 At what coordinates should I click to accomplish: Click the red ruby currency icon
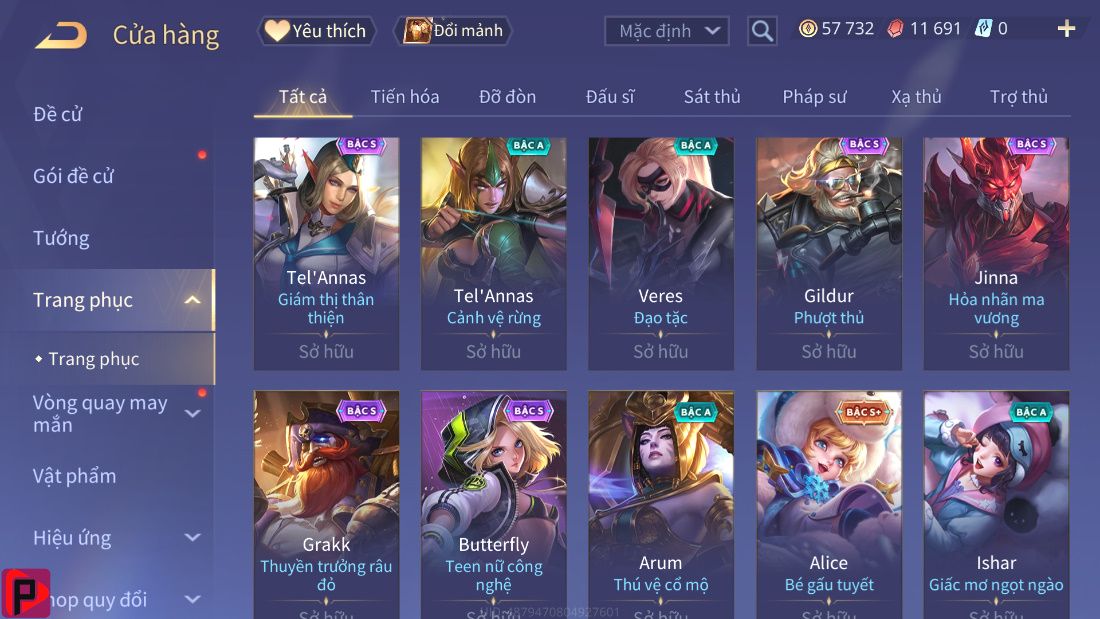point(896,29)
